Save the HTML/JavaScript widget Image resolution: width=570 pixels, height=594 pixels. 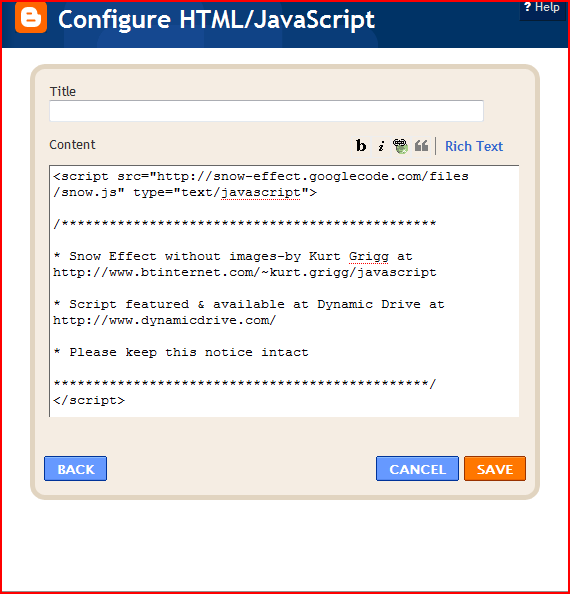tap(495, 469)
